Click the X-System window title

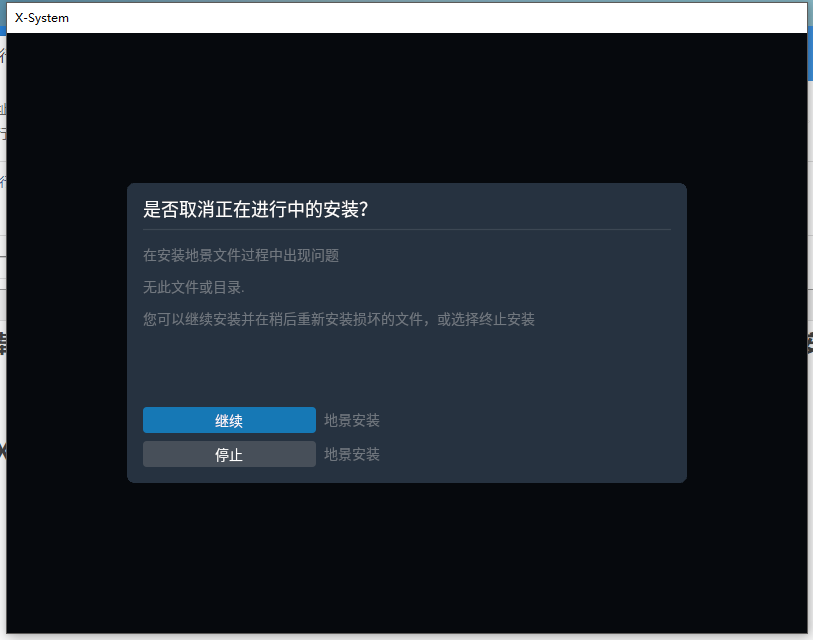pos(42,18)
